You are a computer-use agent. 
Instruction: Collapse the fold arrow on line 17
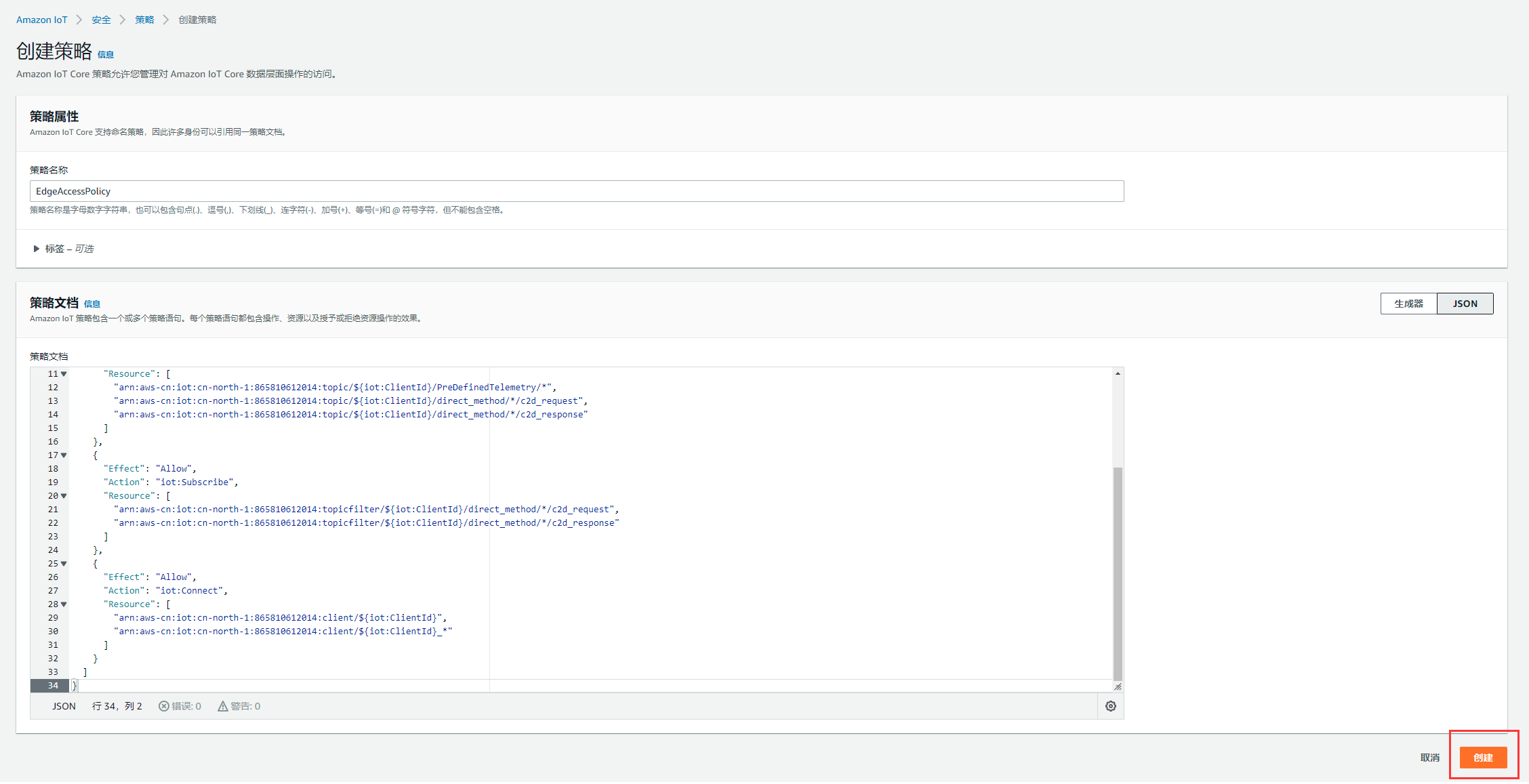(64, 455)
